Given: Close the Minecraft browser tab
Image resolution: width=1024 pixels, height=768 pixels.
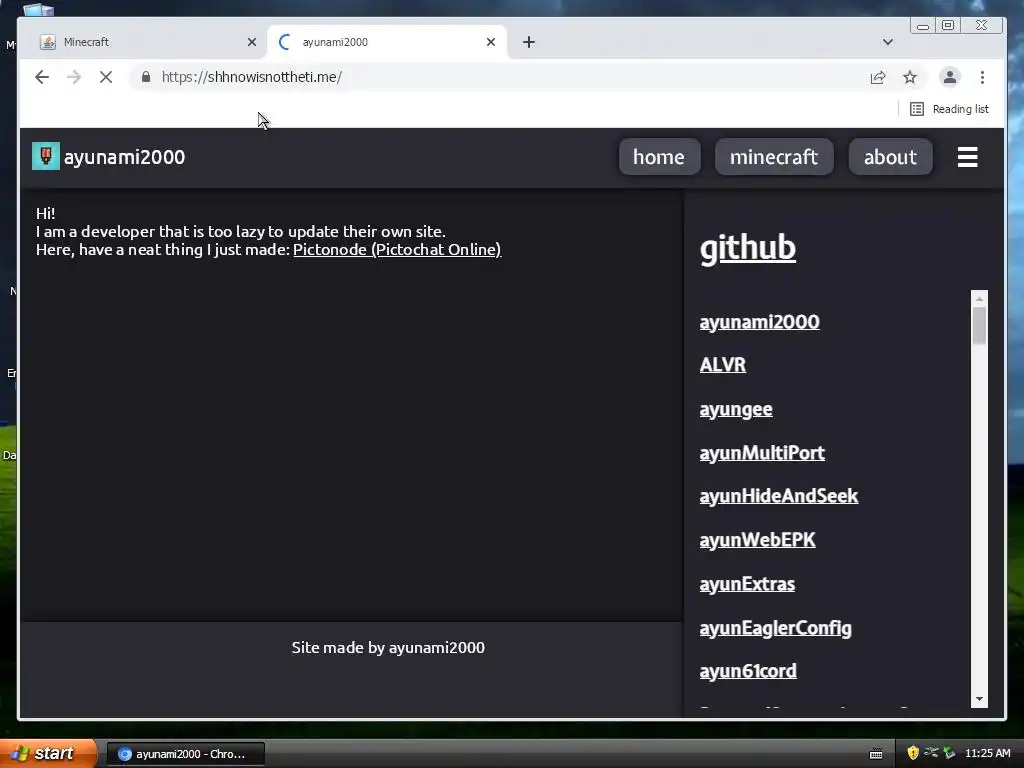Looking at the screenshot, I should click(252, 42).
